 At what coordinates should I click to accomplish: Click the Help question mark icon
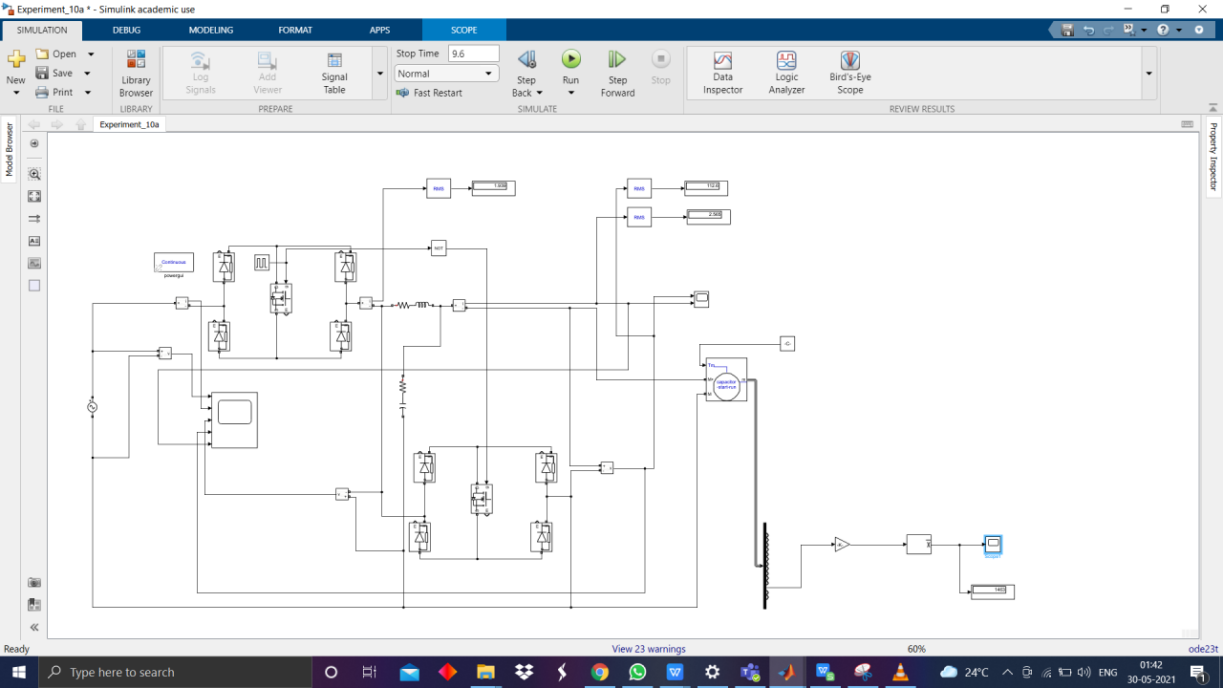click(x=1163, y=30)
